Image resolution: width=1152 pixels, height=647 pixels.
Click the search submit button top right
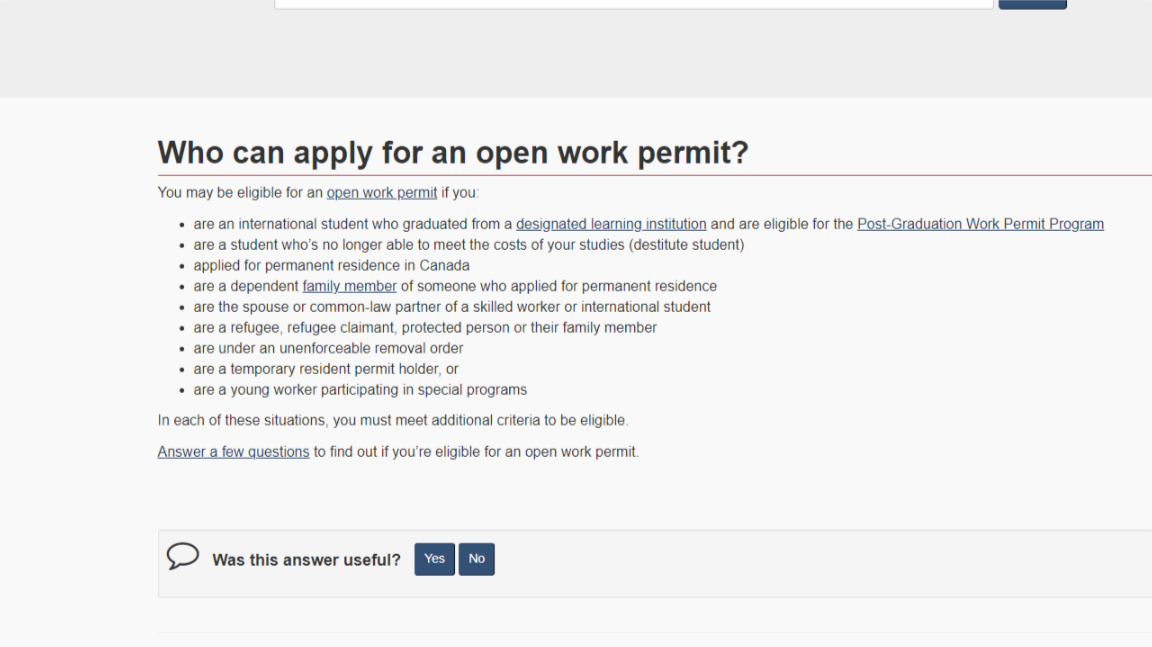coord(1031,3)
